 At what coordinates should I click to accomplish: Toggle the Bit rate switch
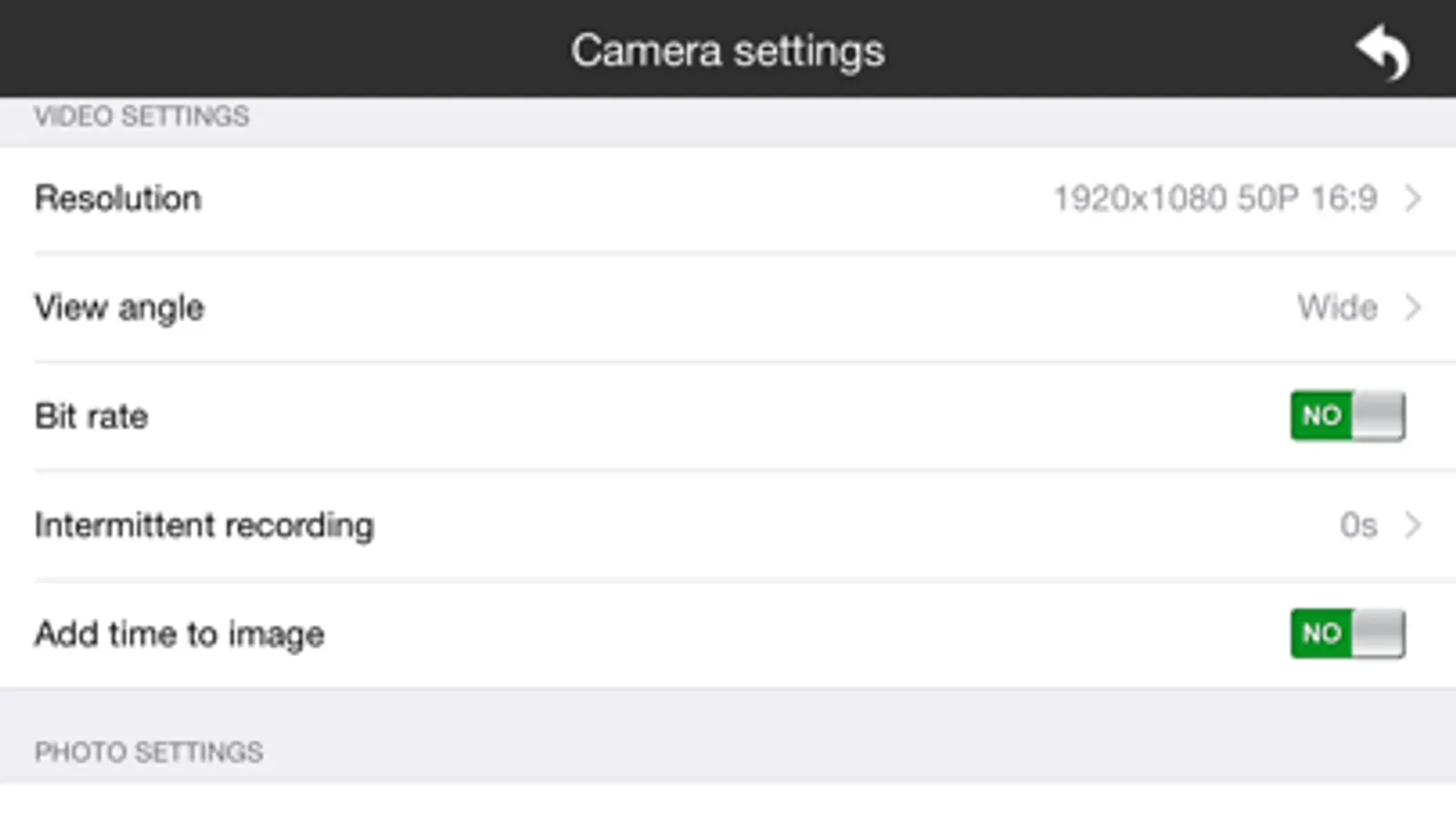point(1347,416)
